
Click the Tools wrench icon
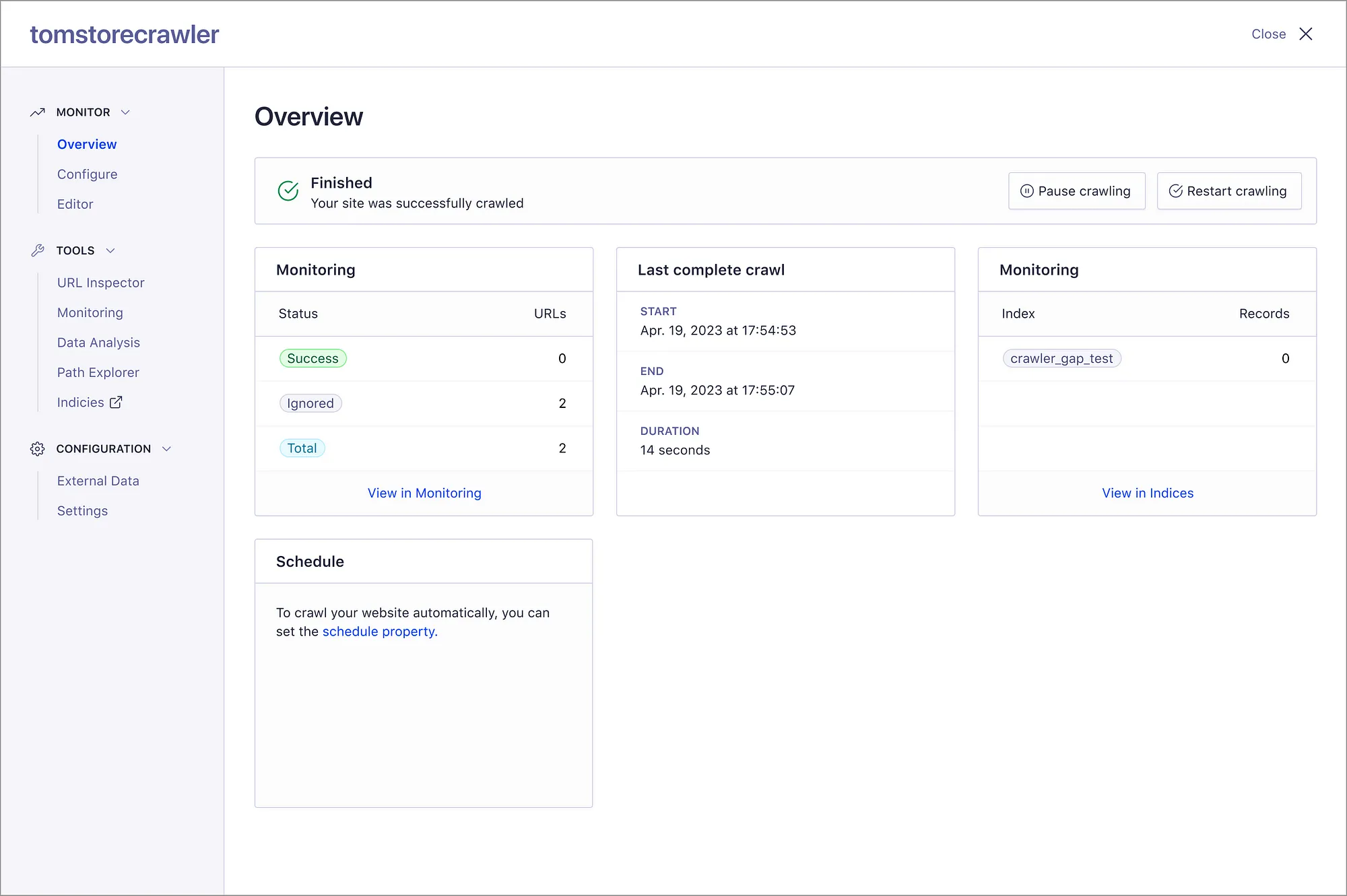click(38, 250)
